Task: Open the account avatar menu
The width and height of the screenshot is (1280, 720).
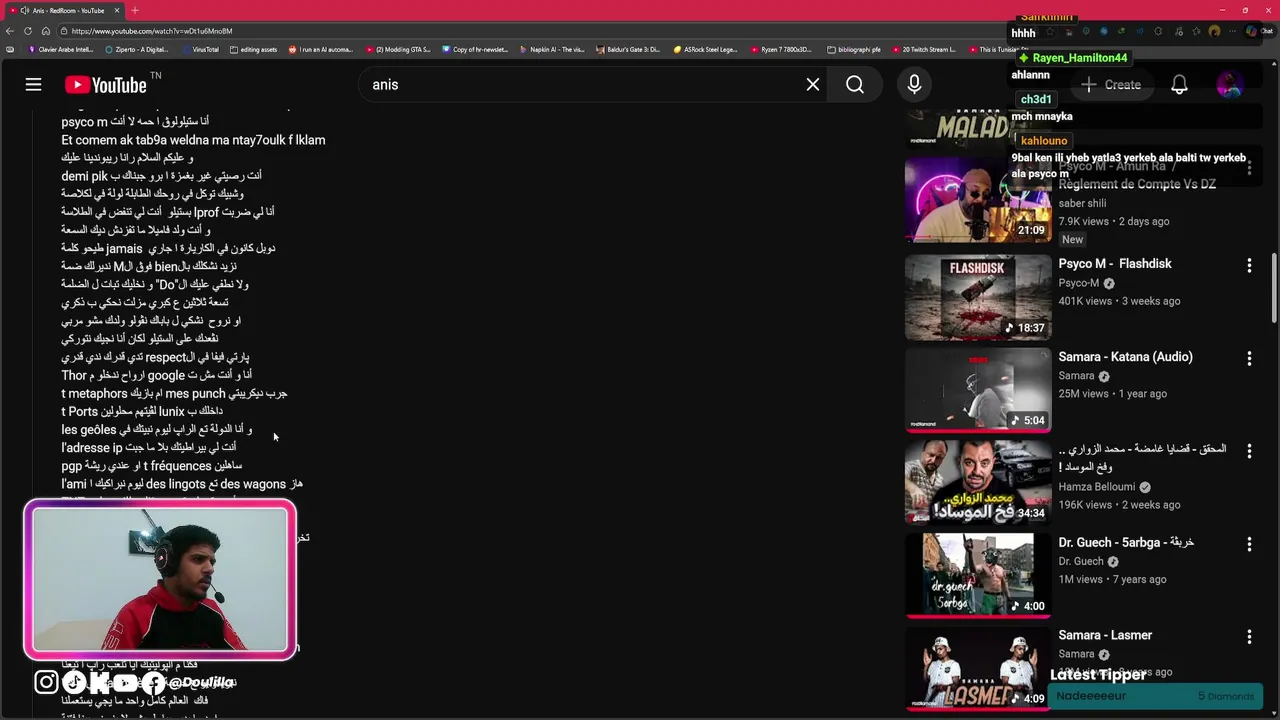Action: click(x=1229, y=85)
